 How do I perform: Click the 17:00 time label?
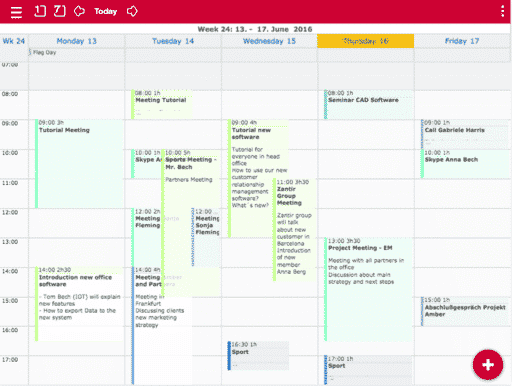pyautogui.click(x=10, y=360)
